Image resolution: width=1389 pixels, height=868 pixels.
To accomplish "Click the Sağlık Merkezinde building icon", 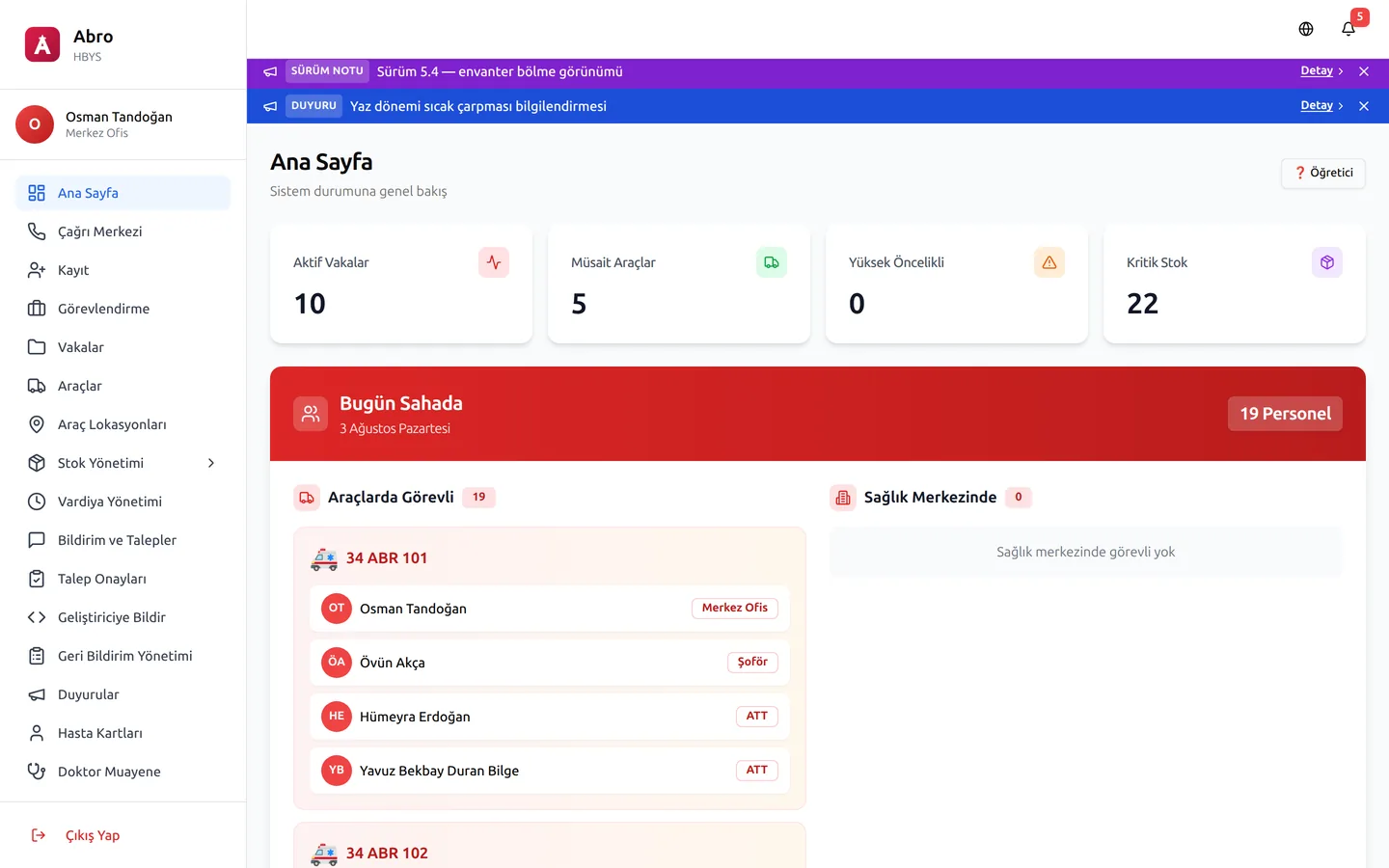I will [x=843, y=498].
